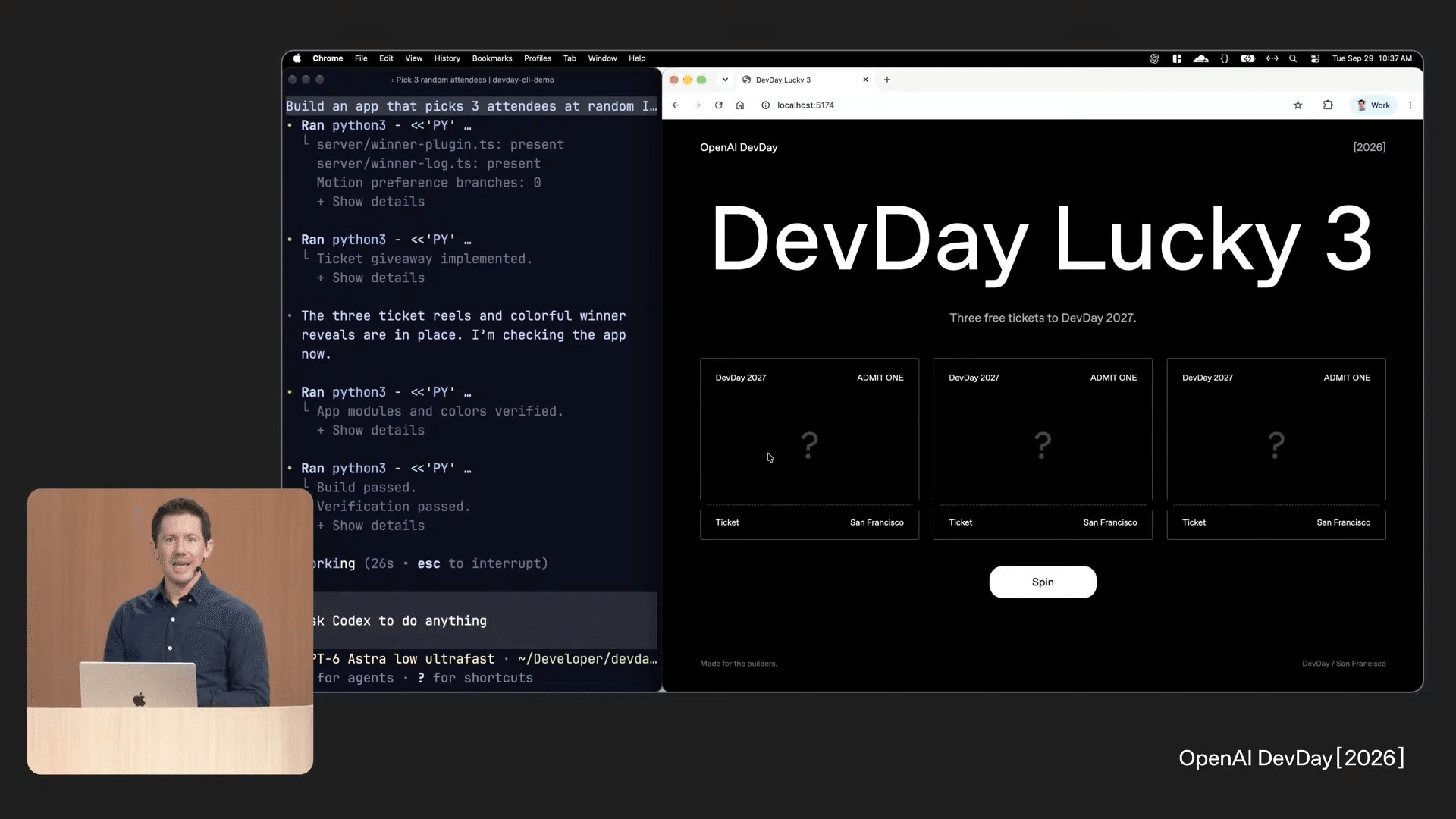Click the 'esc to interrupt' status line

(x=430, y=564)
